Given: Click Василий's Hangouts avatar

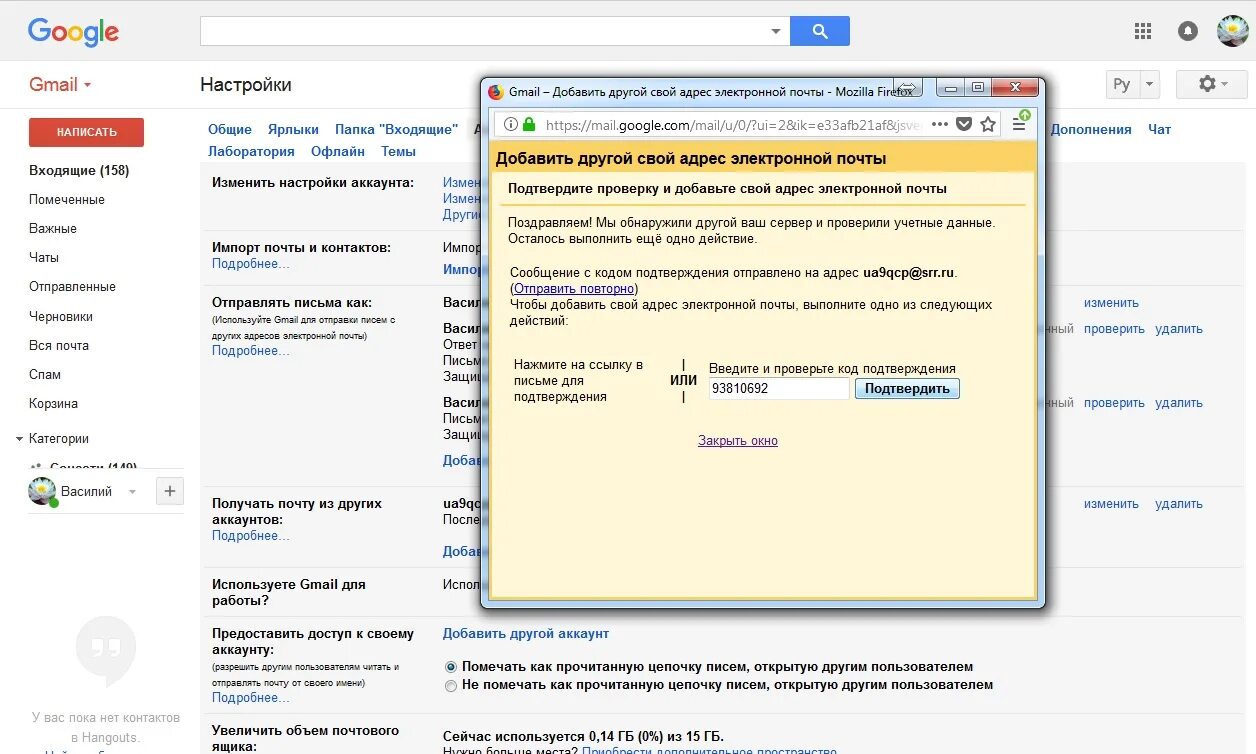Looking at the screenshot, I should 42,491.
